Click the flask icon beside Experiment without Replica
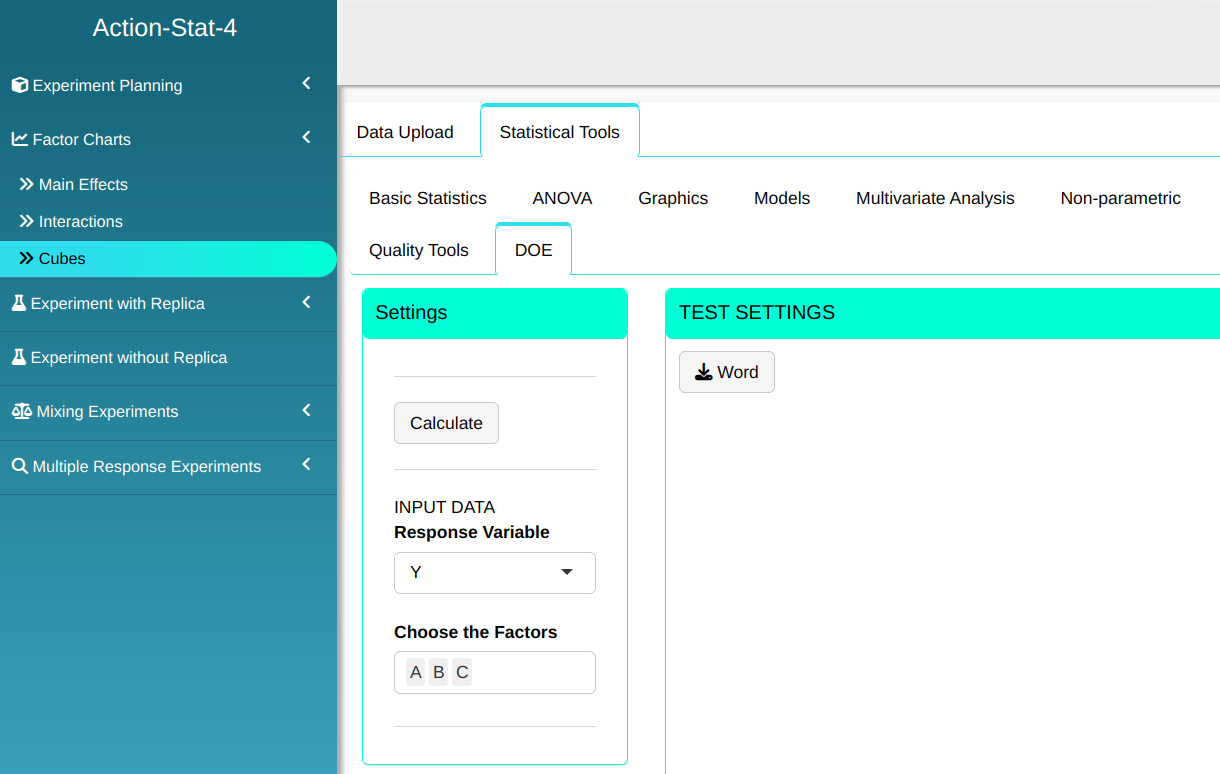 [x=18, y=357]
